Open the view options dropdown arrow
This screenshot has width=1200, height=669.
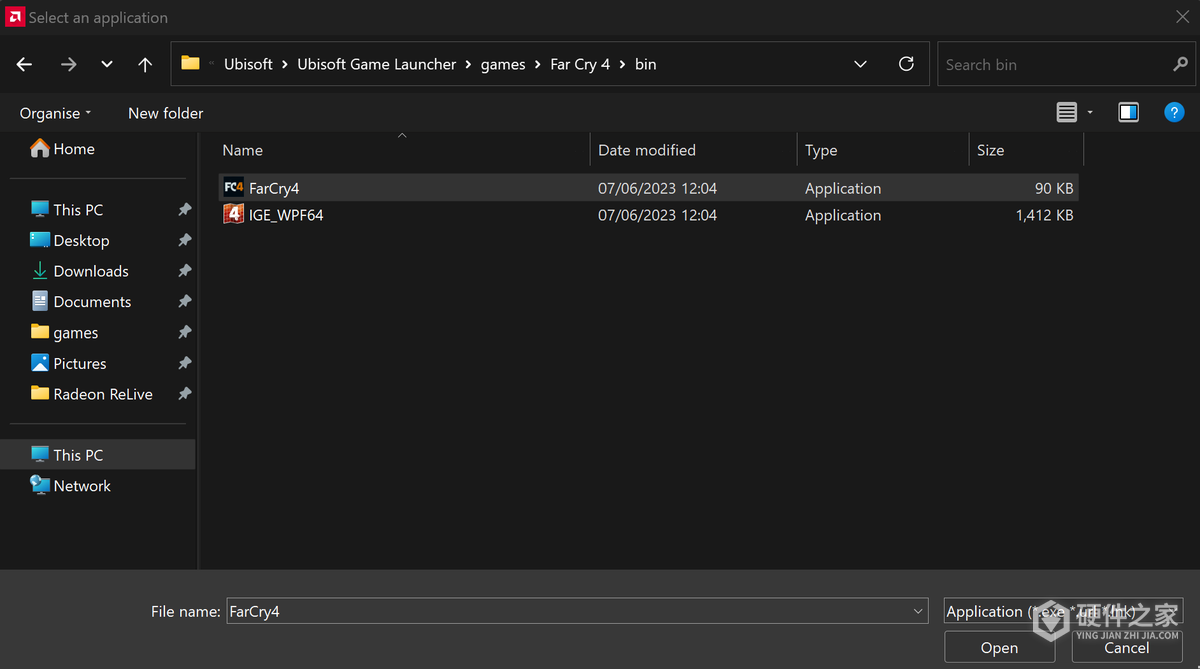1090,113
